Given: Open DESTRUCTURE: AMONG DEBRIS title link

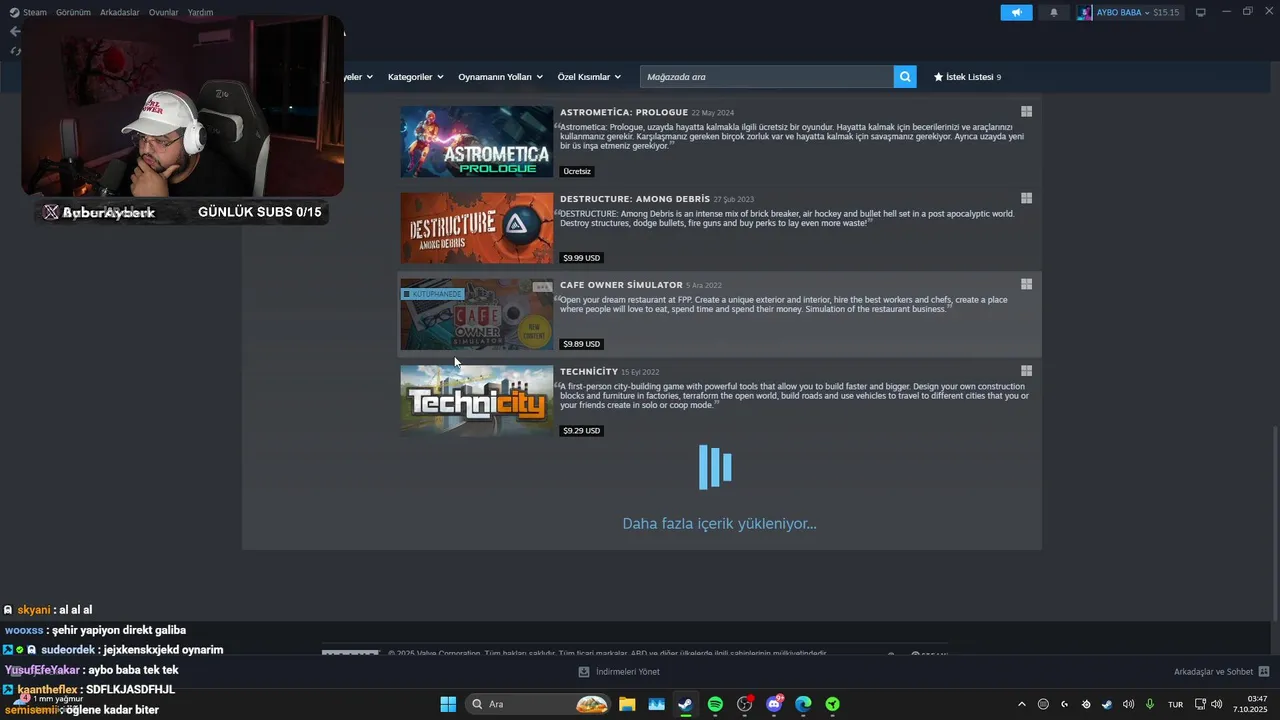Looking at the screenshot, I should [635, 198].
